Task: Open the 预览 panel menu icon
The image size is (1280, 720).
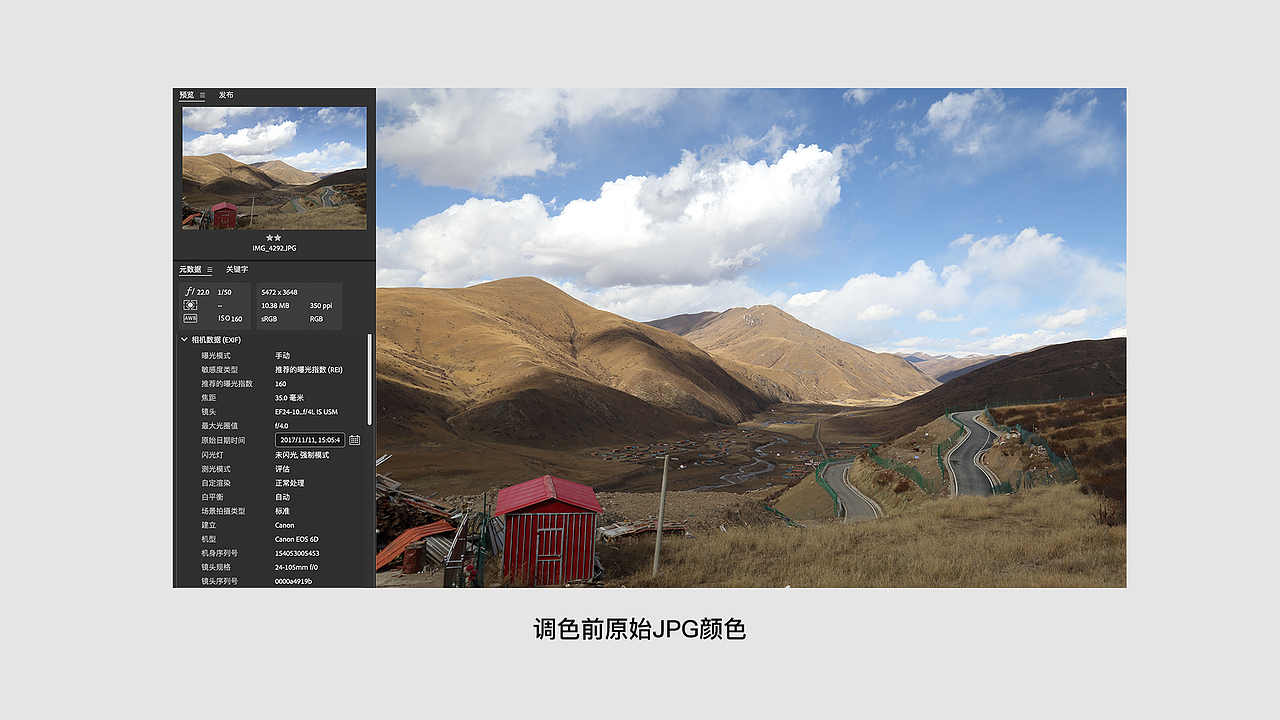Action: 203,96
